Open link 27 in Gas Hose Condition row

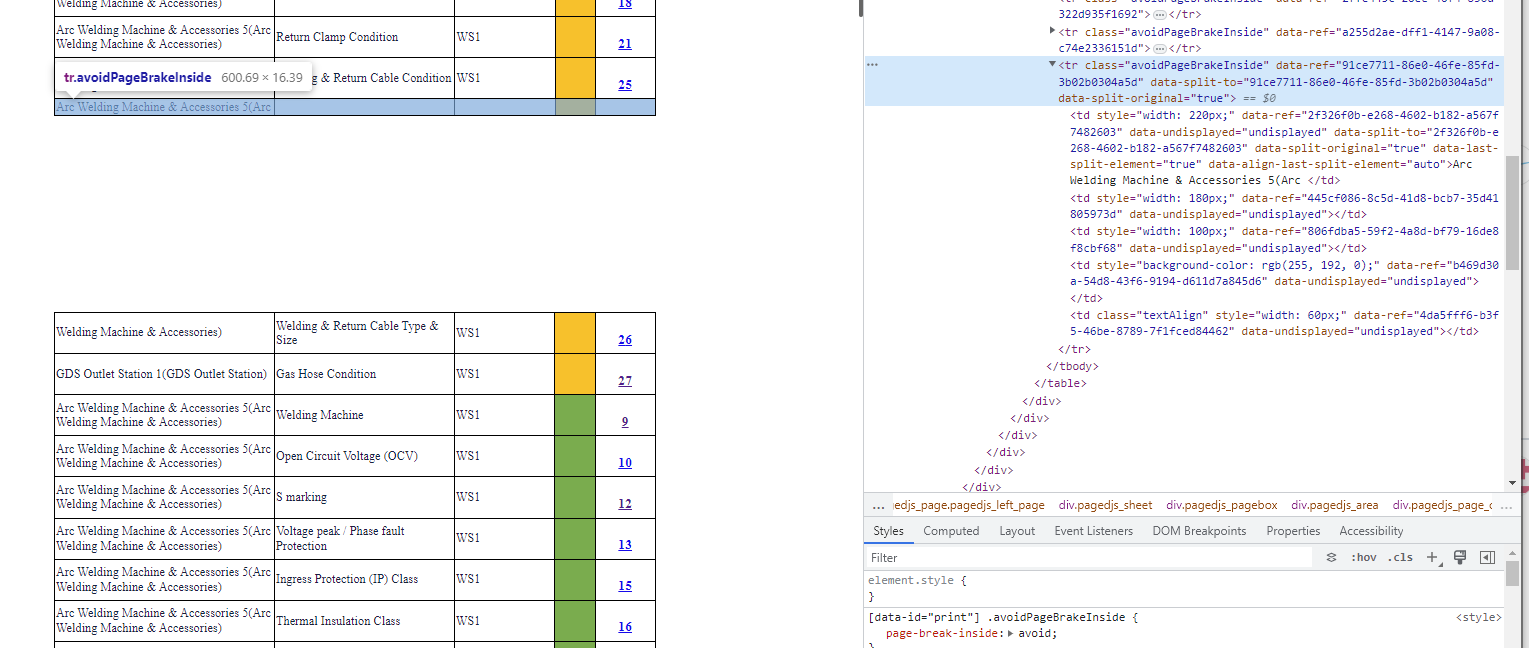pos(625,381)
